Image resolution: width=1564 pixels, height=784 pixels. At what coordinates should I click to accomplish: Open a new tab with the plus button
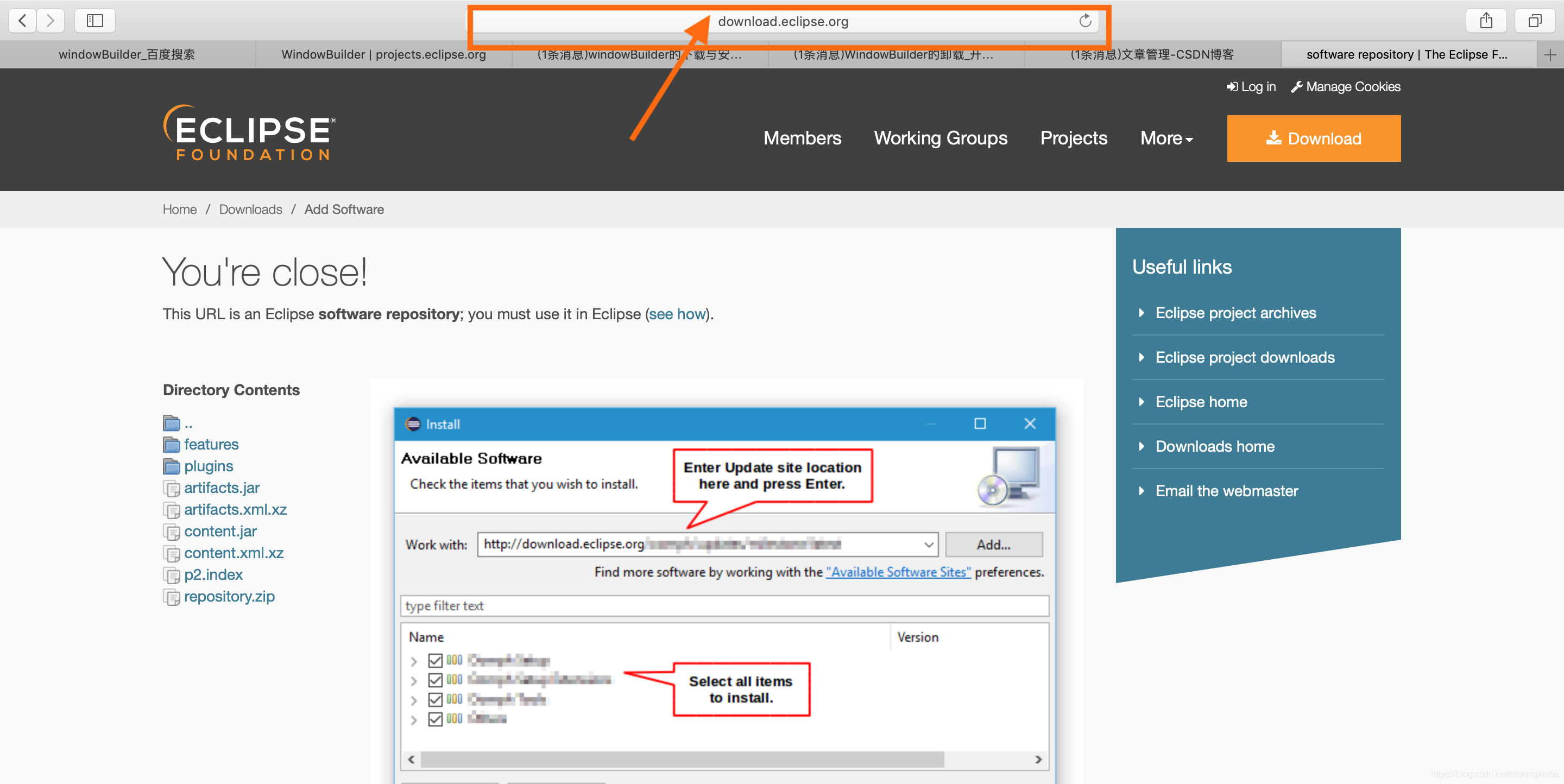point(1549,55)
